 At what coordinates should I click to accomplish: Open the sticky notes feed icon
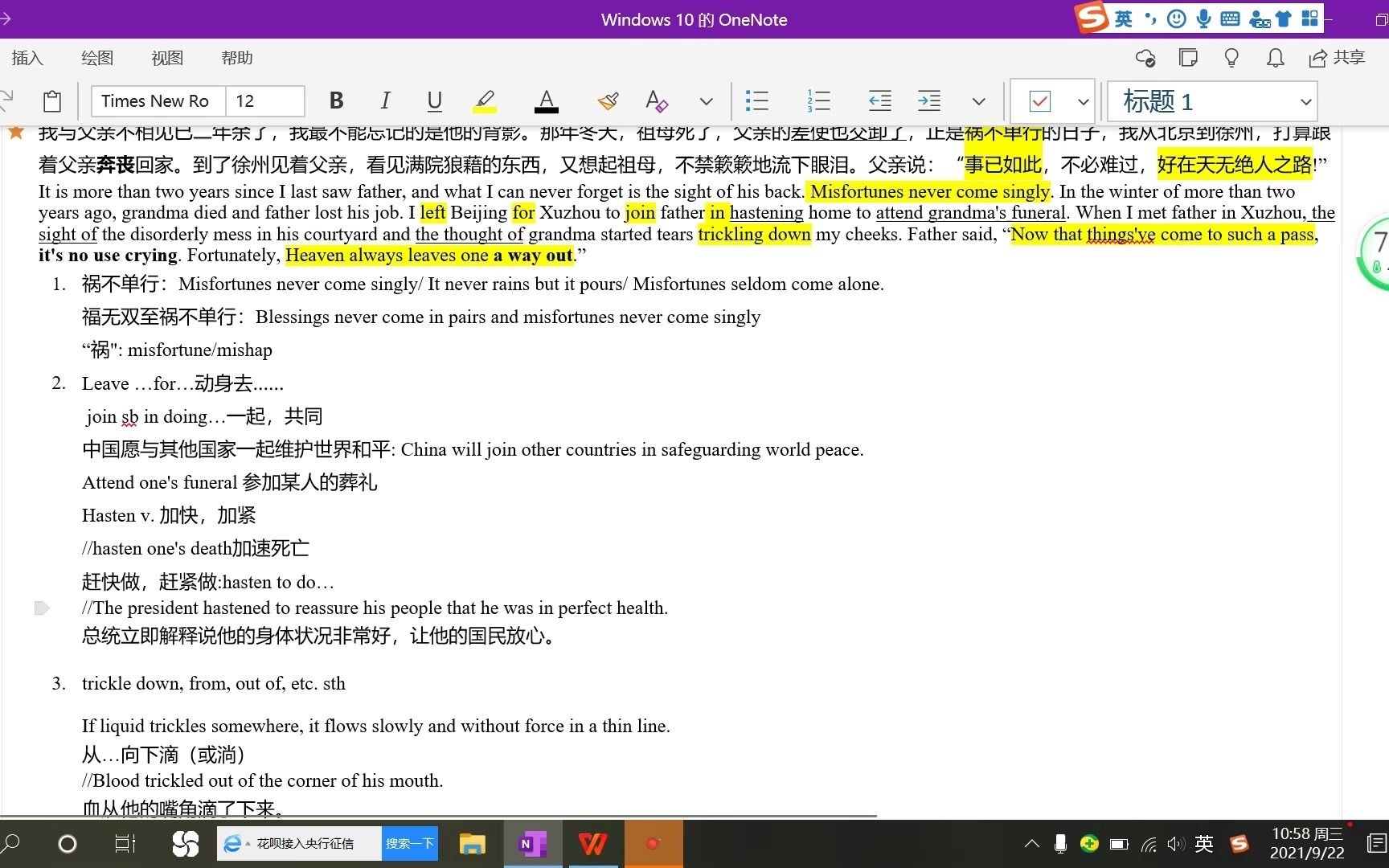click(x=1188, y=58)
